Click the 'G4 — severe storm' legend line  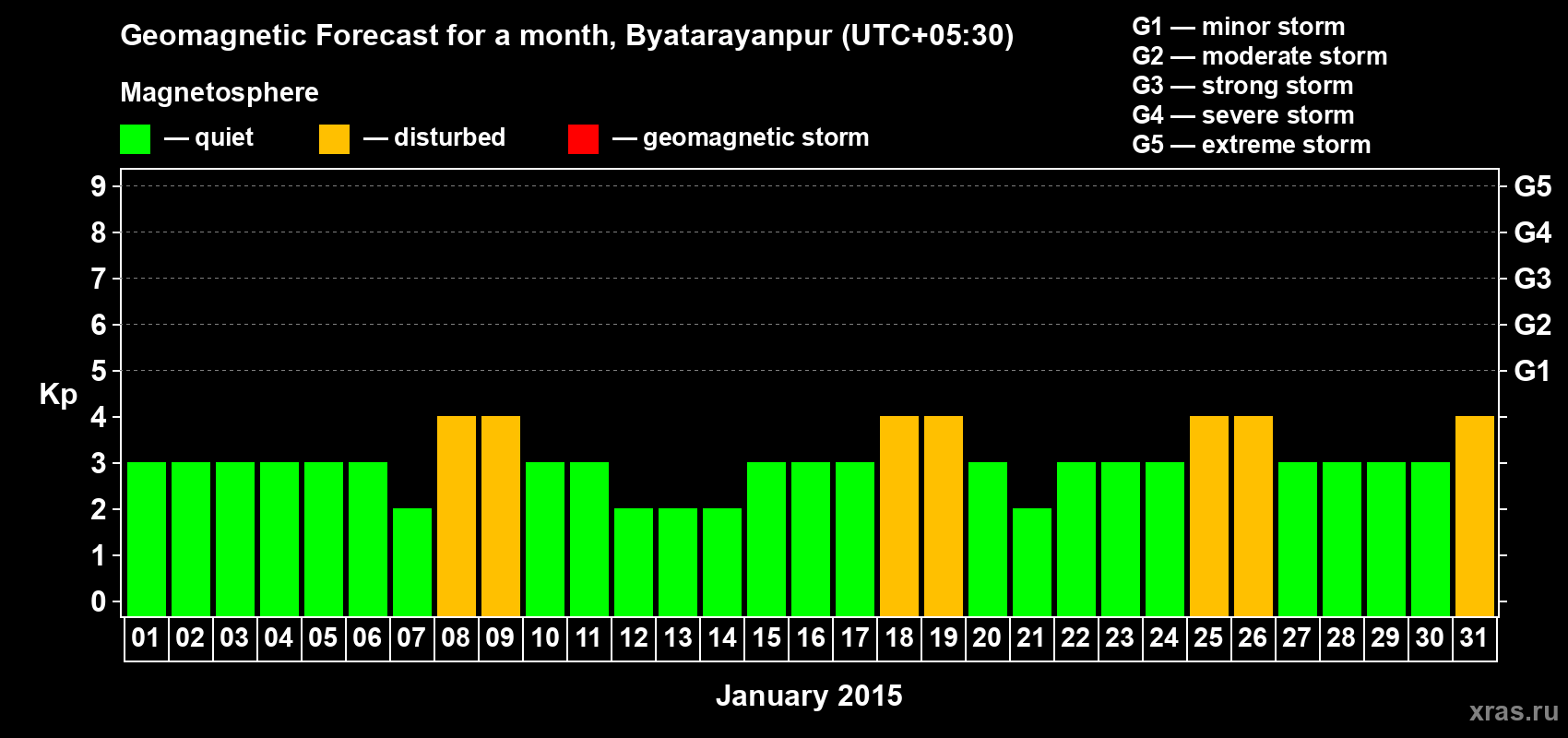pyautogui.click(x=1243, y=115)
